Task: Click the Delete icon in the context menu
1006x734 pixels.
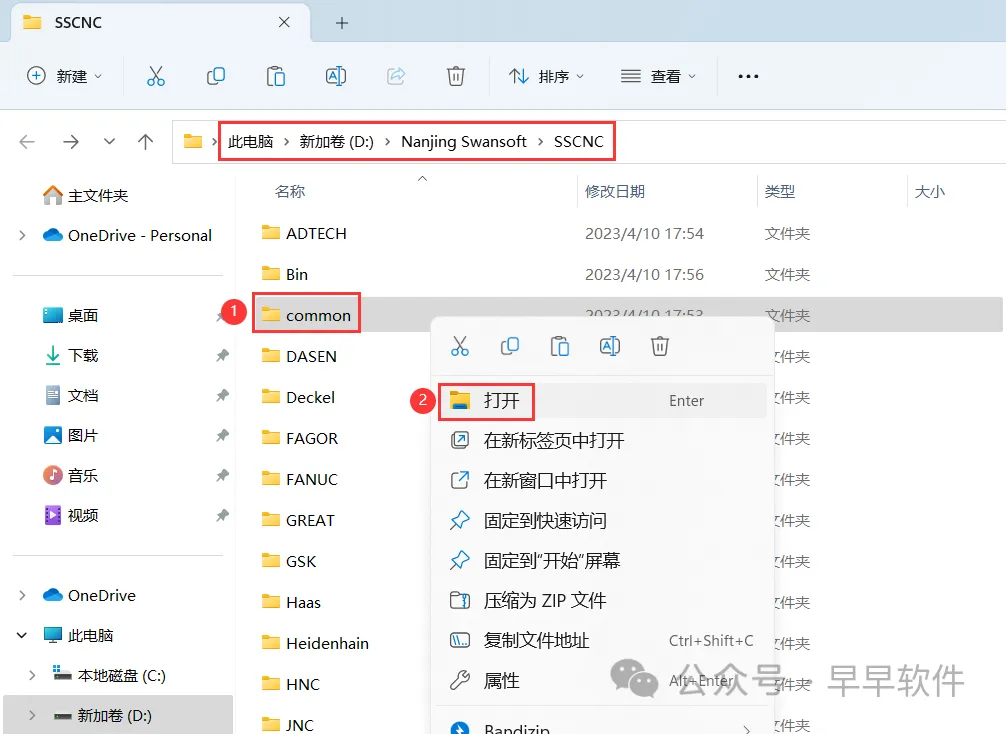Action: point(660,346)
